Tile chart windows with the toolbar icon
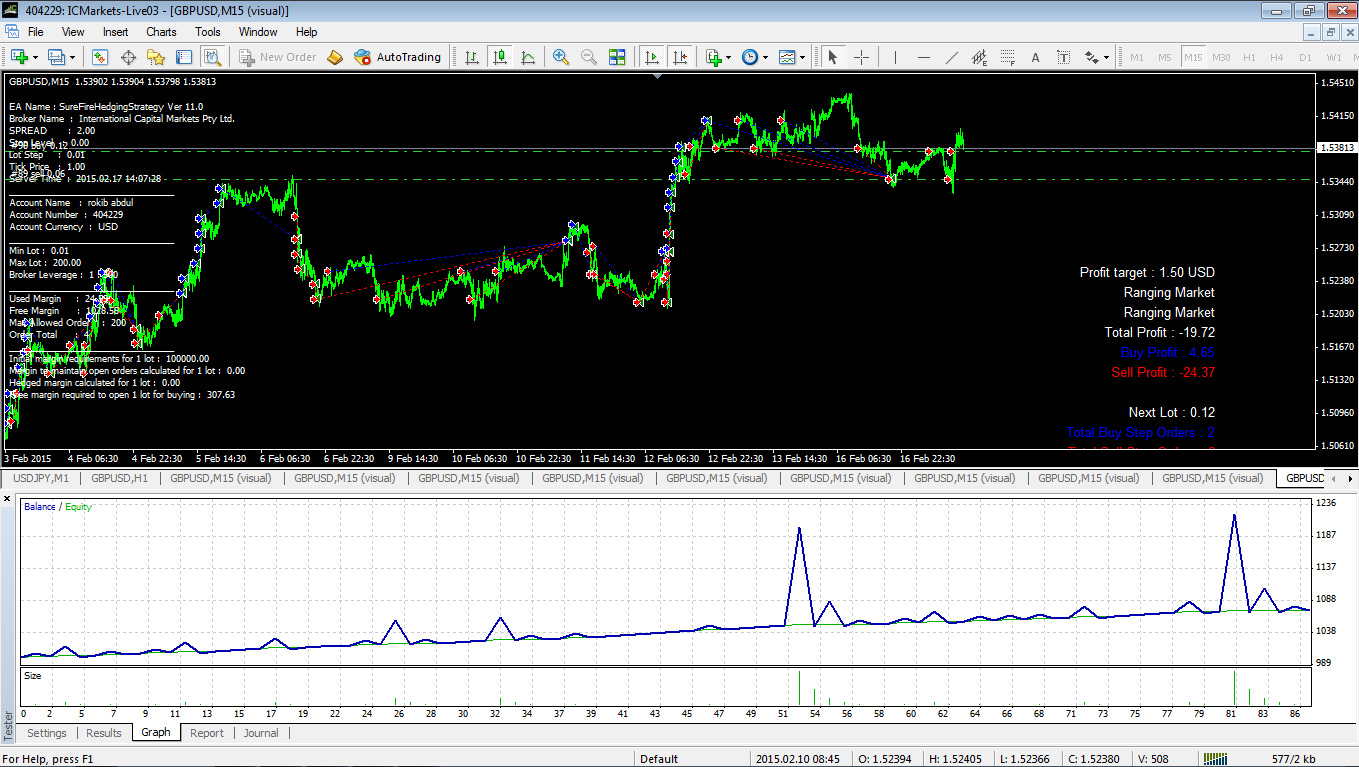The image size is (1359, 767). 617,57
